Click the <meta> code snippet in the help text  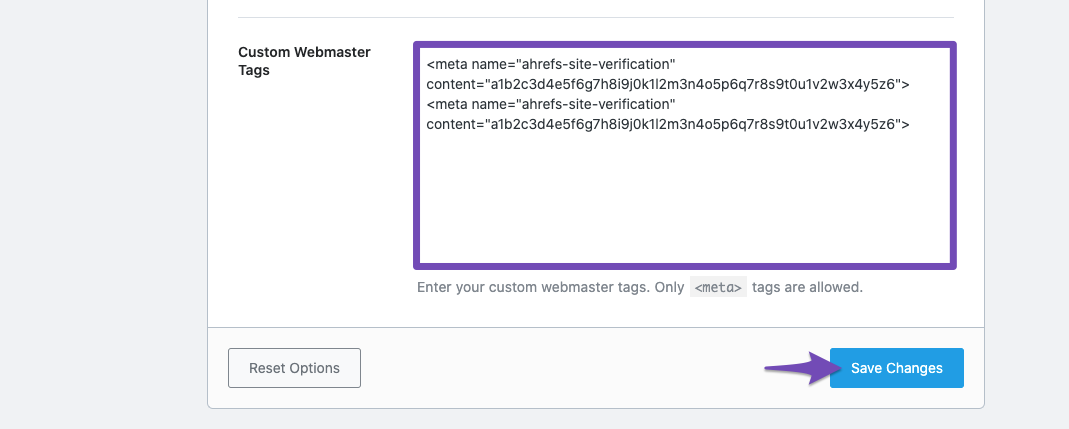click(x=718, y=288)
